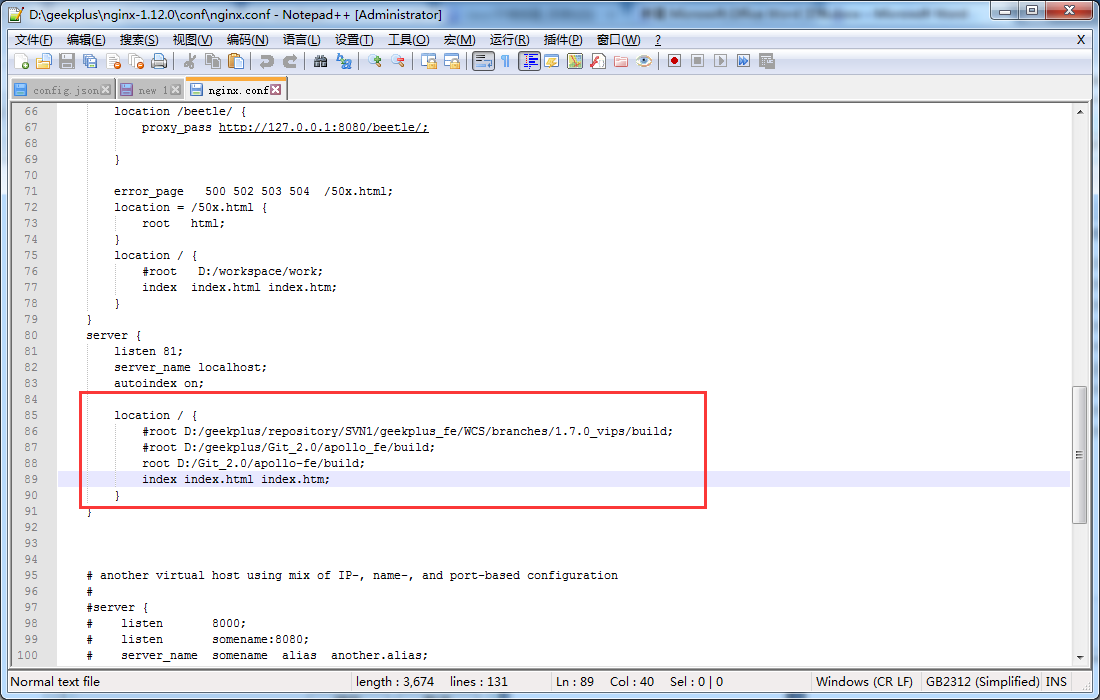Open the 编码(N) menu

(248, 40)
